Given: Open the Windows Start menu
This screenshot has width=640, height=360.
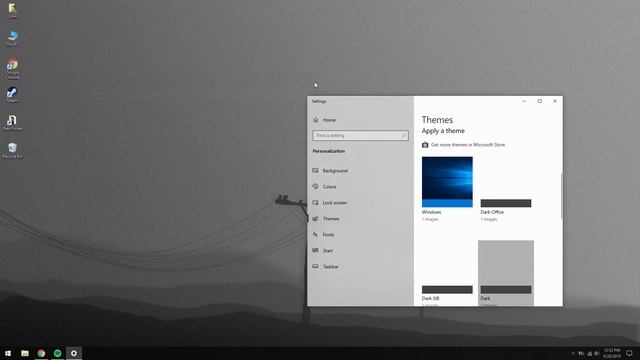Looking at the screenshot, I should point(8,353).
